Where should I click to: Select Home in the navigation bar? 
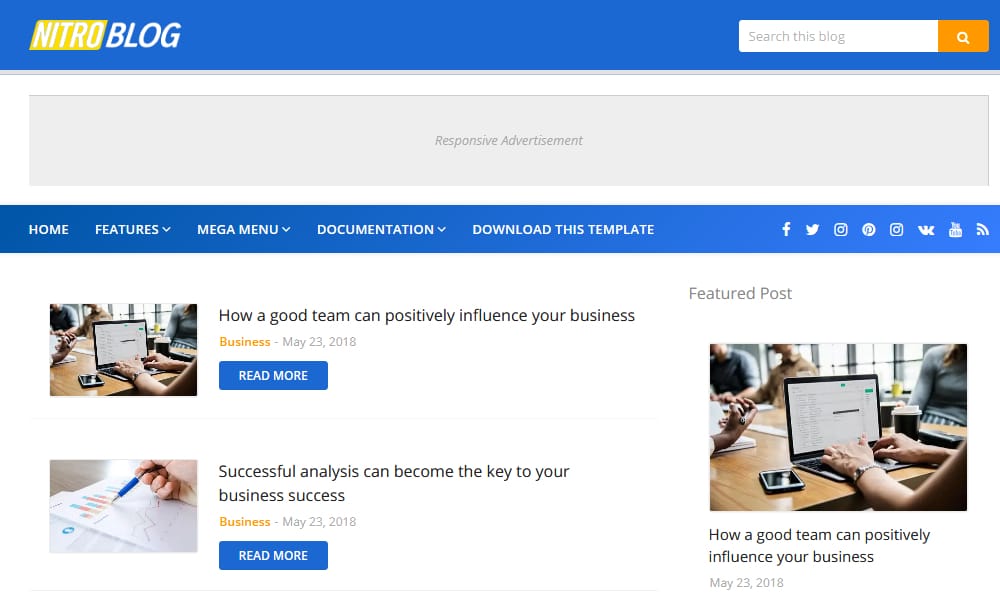[x=48, y=229]
